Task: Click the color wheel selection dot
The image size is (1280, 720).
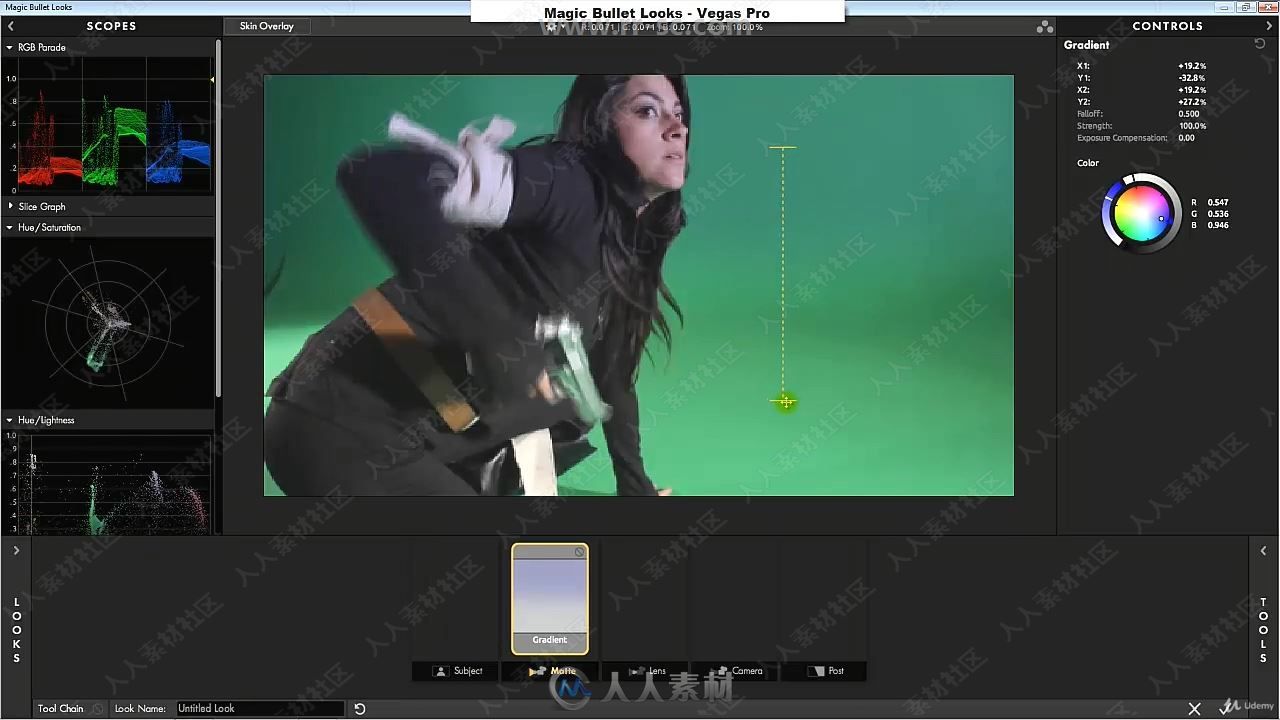Action: tap(1161, 218)
